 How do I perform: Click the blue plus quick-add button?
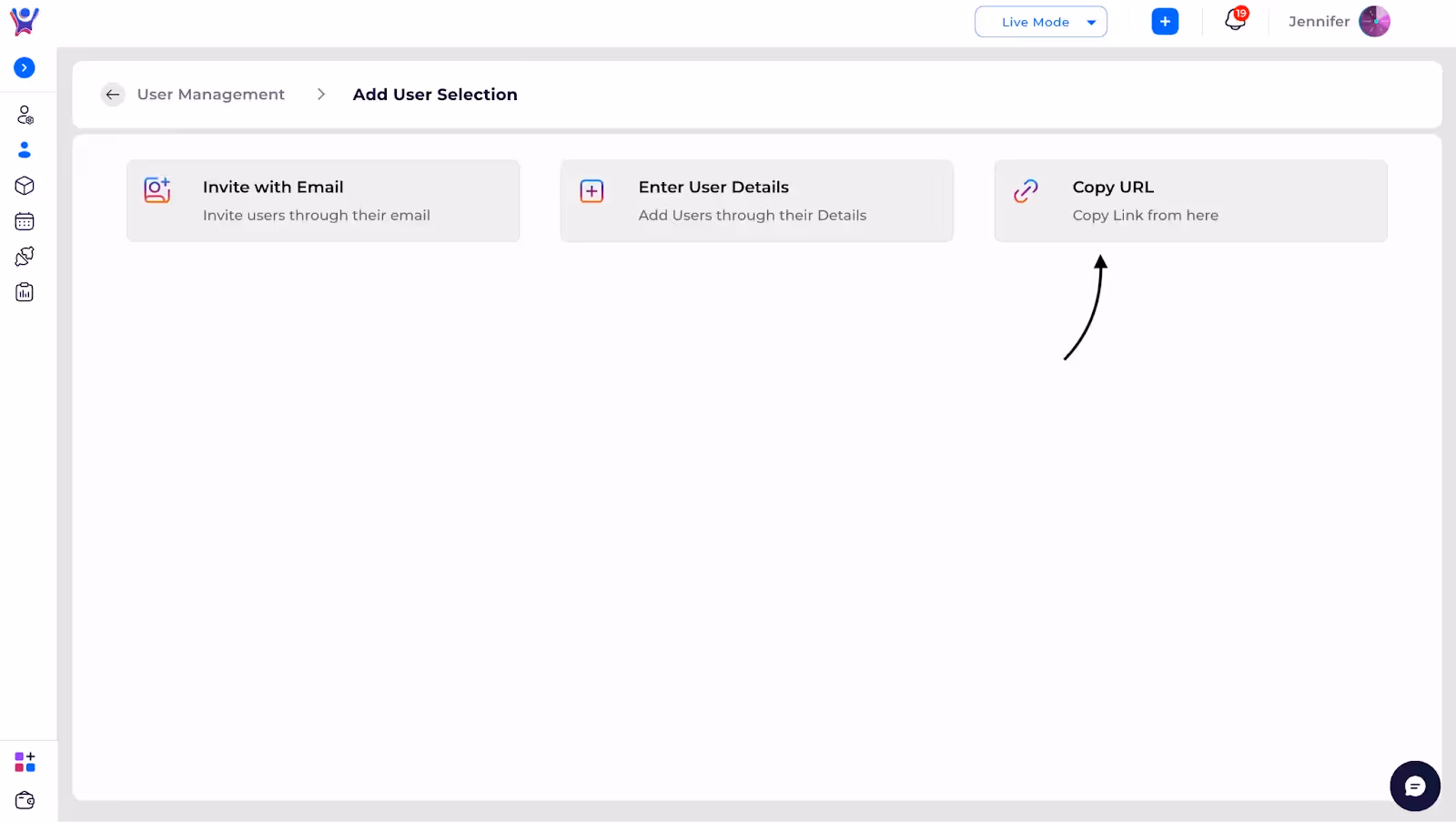point(1165,22)
